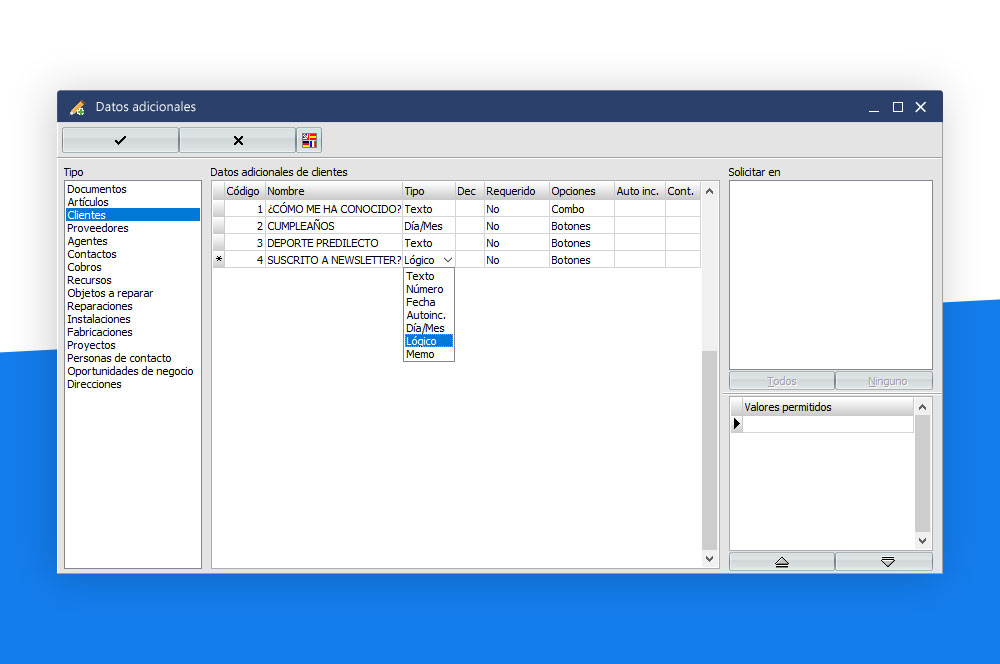Choose Fecha in the type dropdown list
This screenshot has width=1000, height=664.
421,302
